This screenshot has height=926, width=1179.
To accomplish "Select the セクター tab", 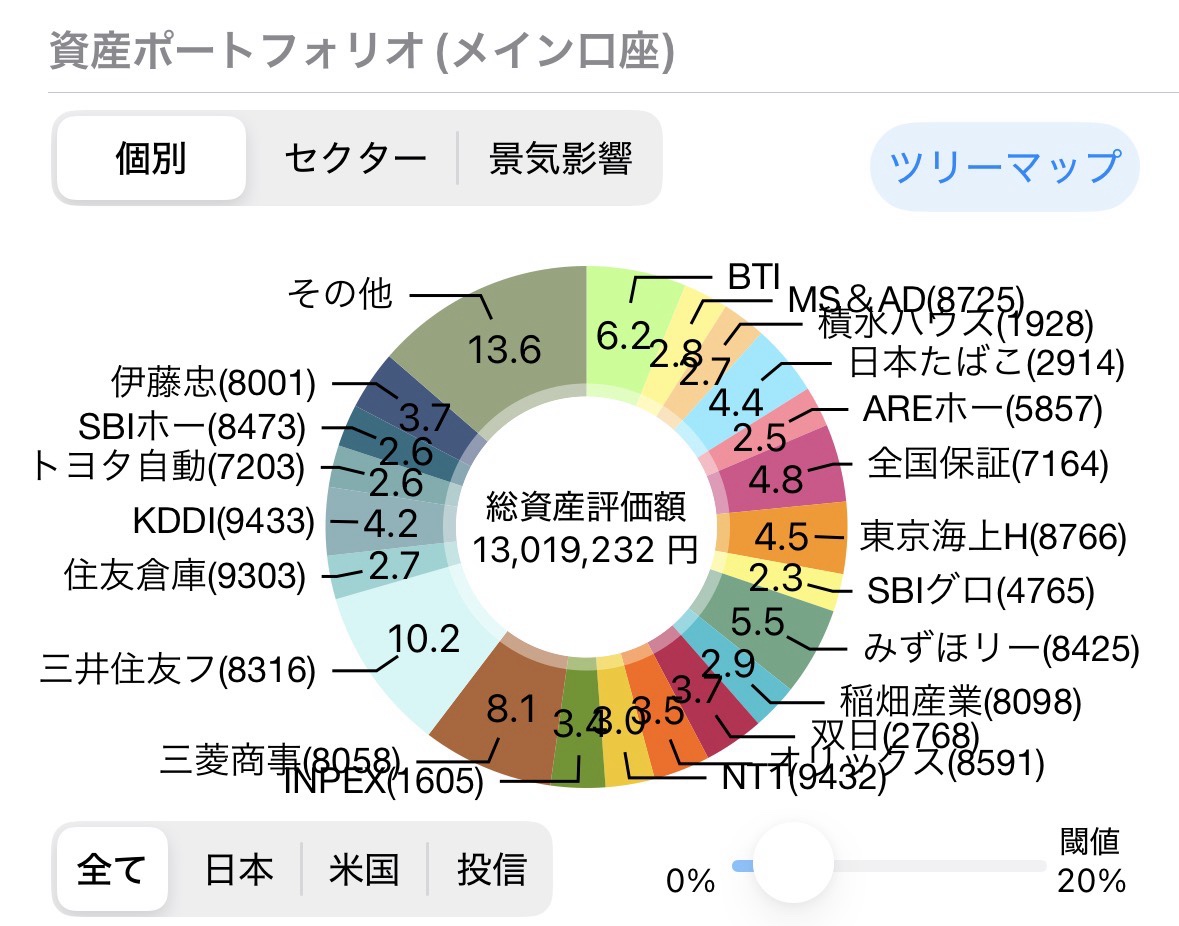I will [355, 159].
